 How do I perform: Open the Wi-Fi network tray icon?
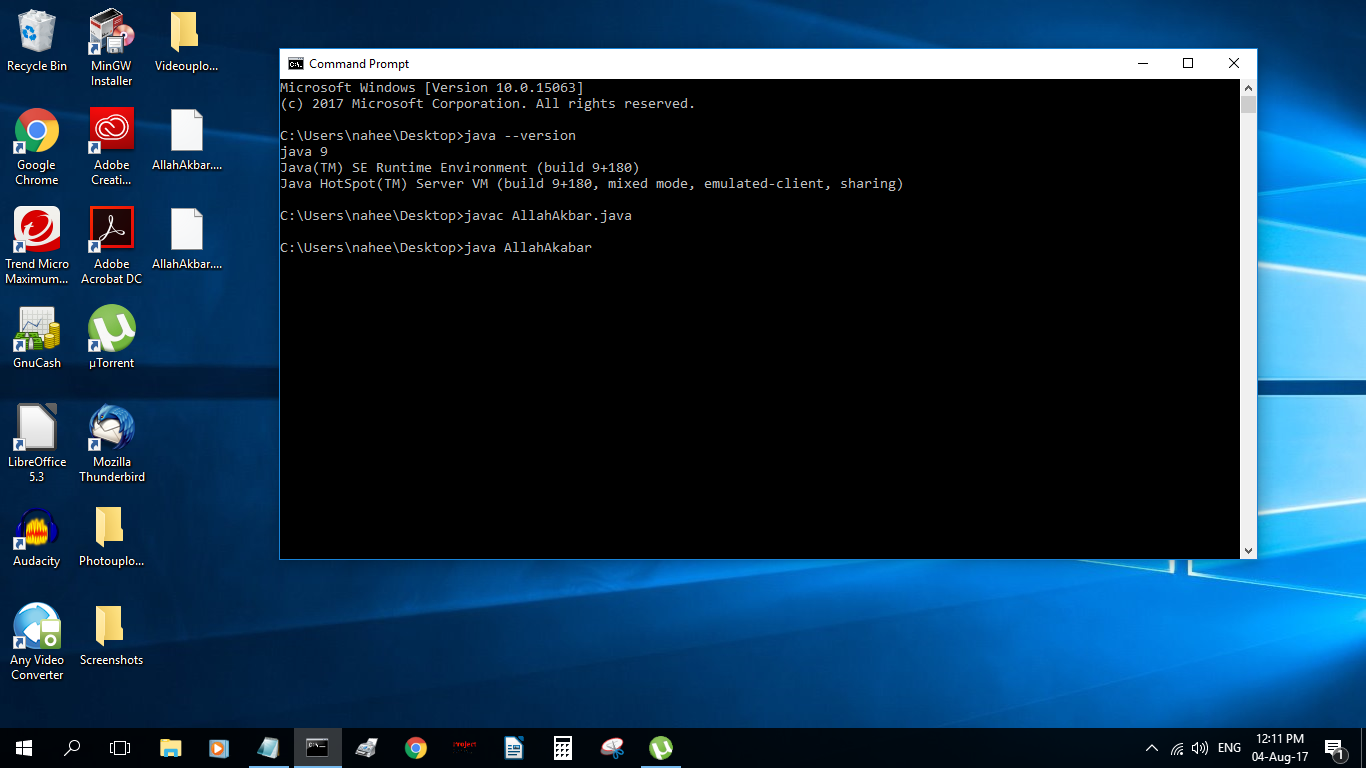click(1177, 748)
